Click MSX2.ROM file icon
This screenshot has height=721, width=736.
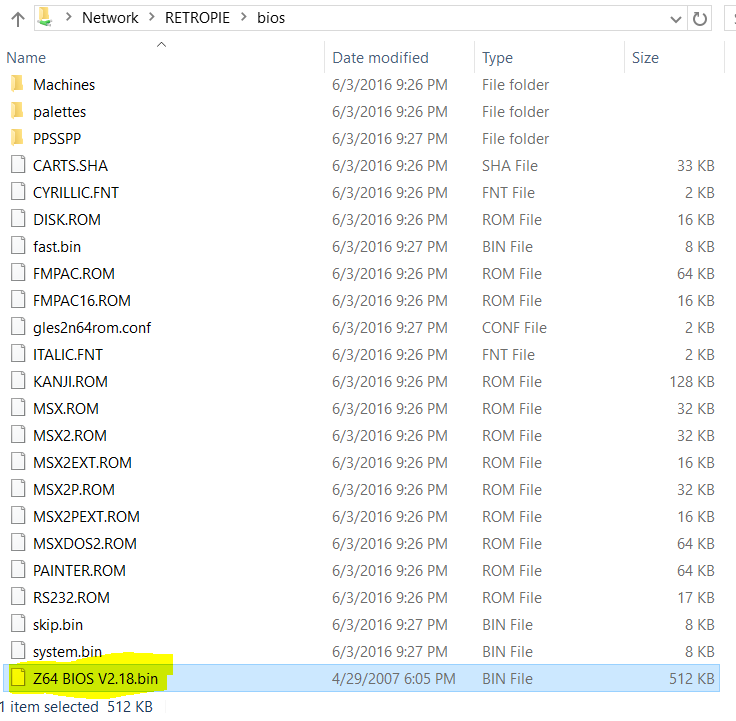18,435
